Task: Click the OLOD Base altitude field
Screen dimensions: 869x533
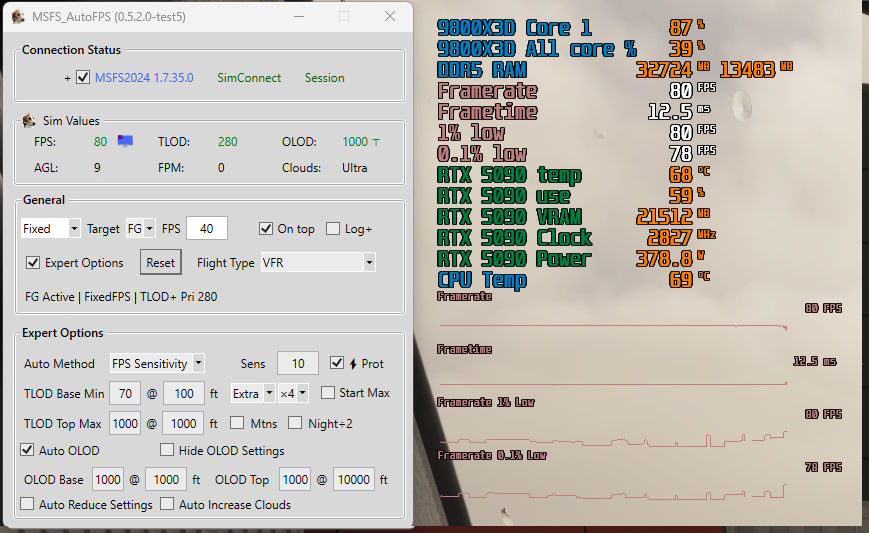Action: (166, 479)
